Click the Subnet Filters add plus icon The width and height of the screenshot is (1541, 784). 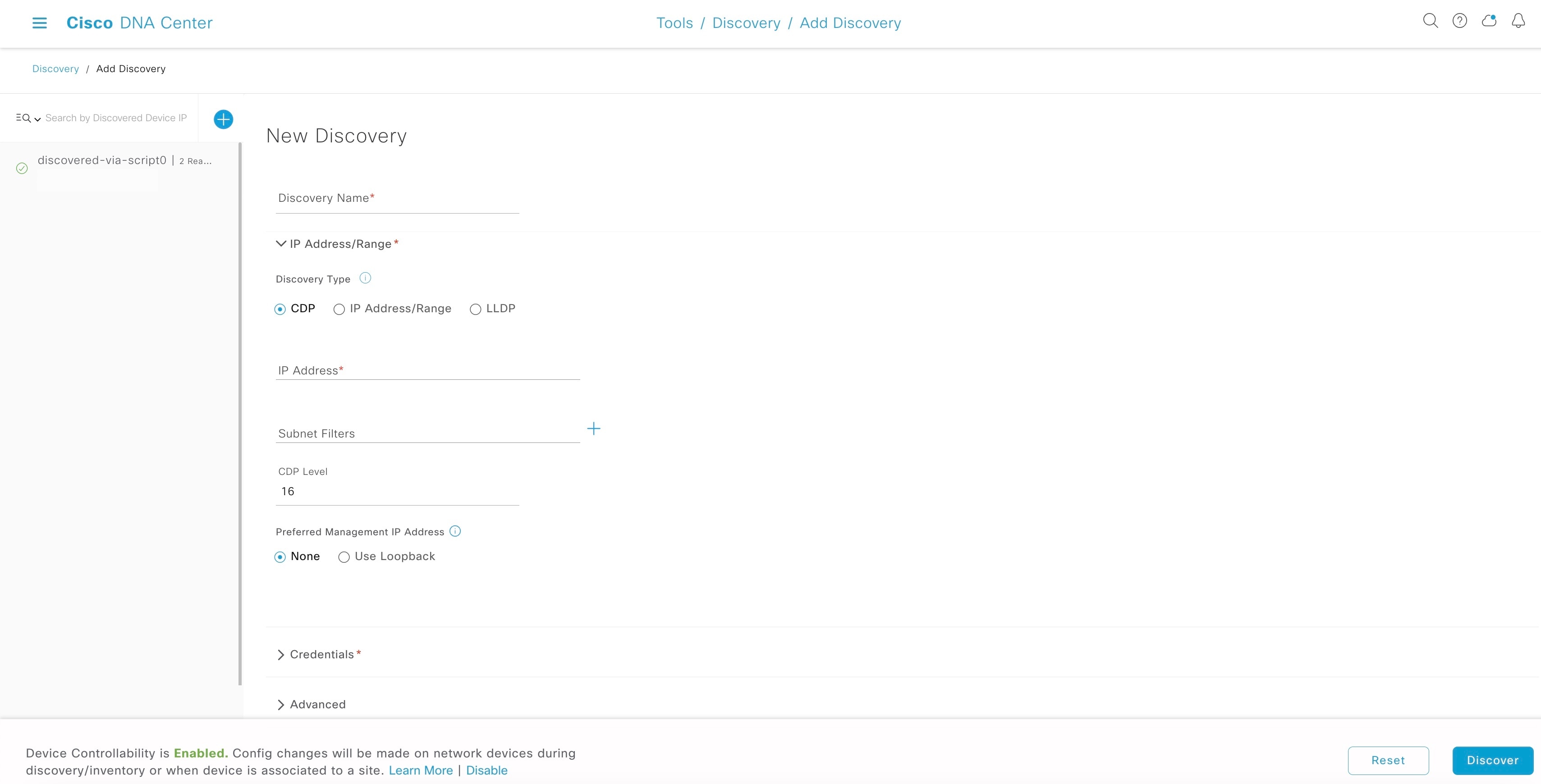[x=594, y=428]
